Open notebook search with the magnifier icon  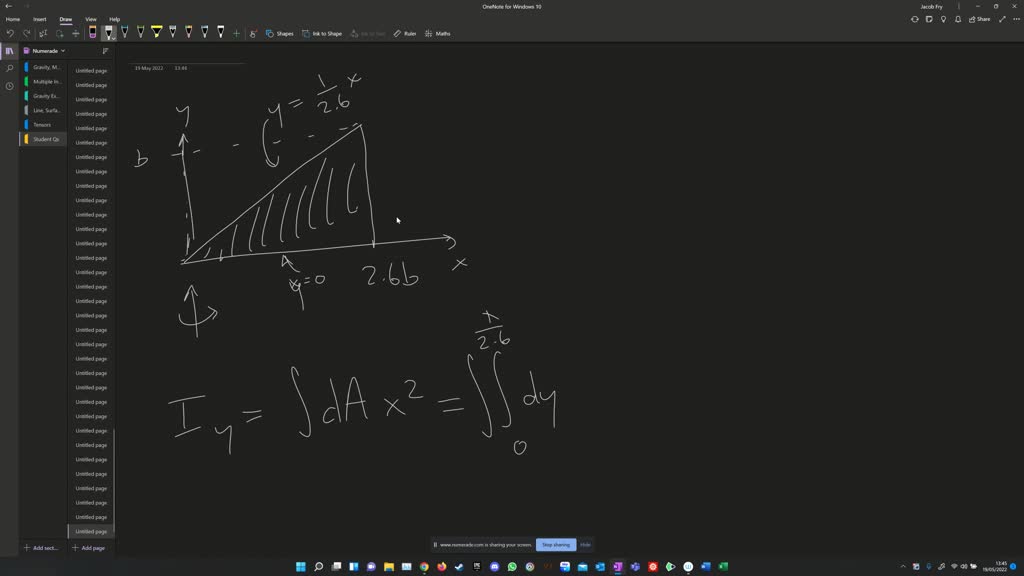click(9, 68)
